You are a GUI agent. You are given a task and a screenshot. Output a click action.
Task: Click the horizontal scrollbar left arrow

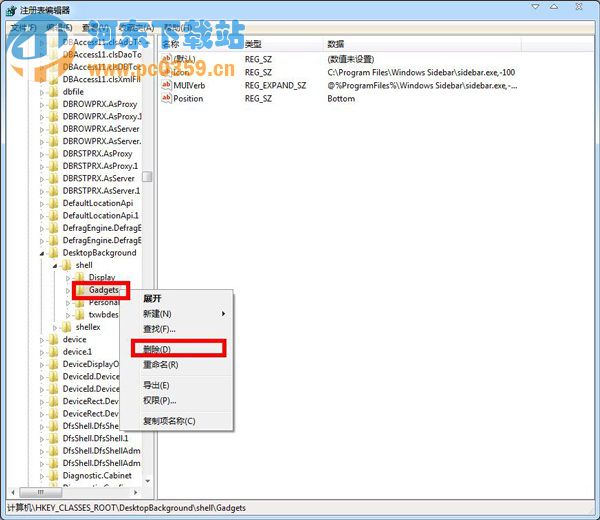click(13, 492)
